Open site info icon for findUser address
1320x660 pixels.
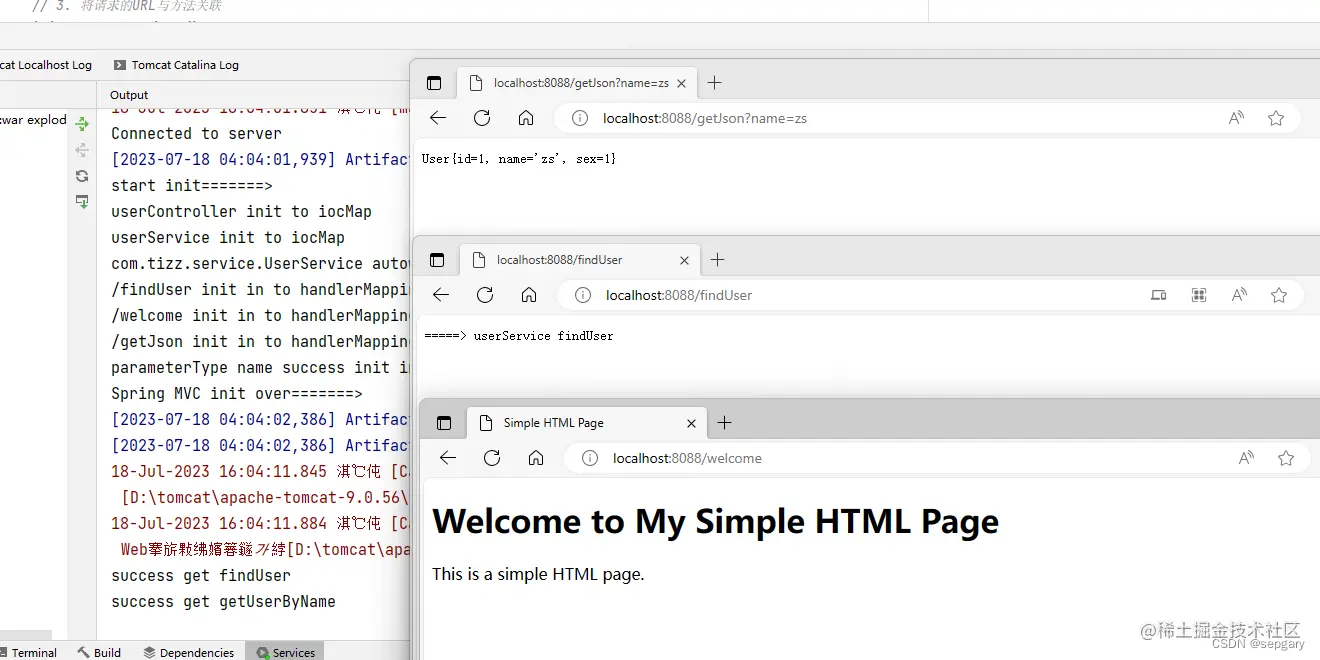coord(582,295)
